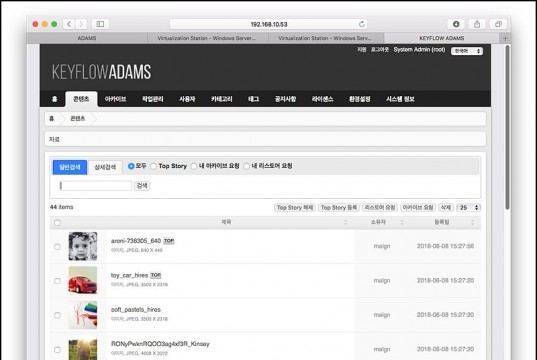Open the 사용자 navigation menu
The image size is (537, 360).
(x=187, y=99)
